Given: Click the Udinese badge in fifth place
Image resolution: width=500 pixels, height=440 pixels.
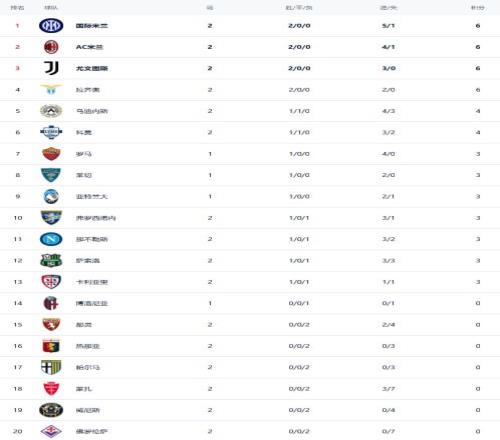Looking at the screenshot, I should tap(51, 111).
